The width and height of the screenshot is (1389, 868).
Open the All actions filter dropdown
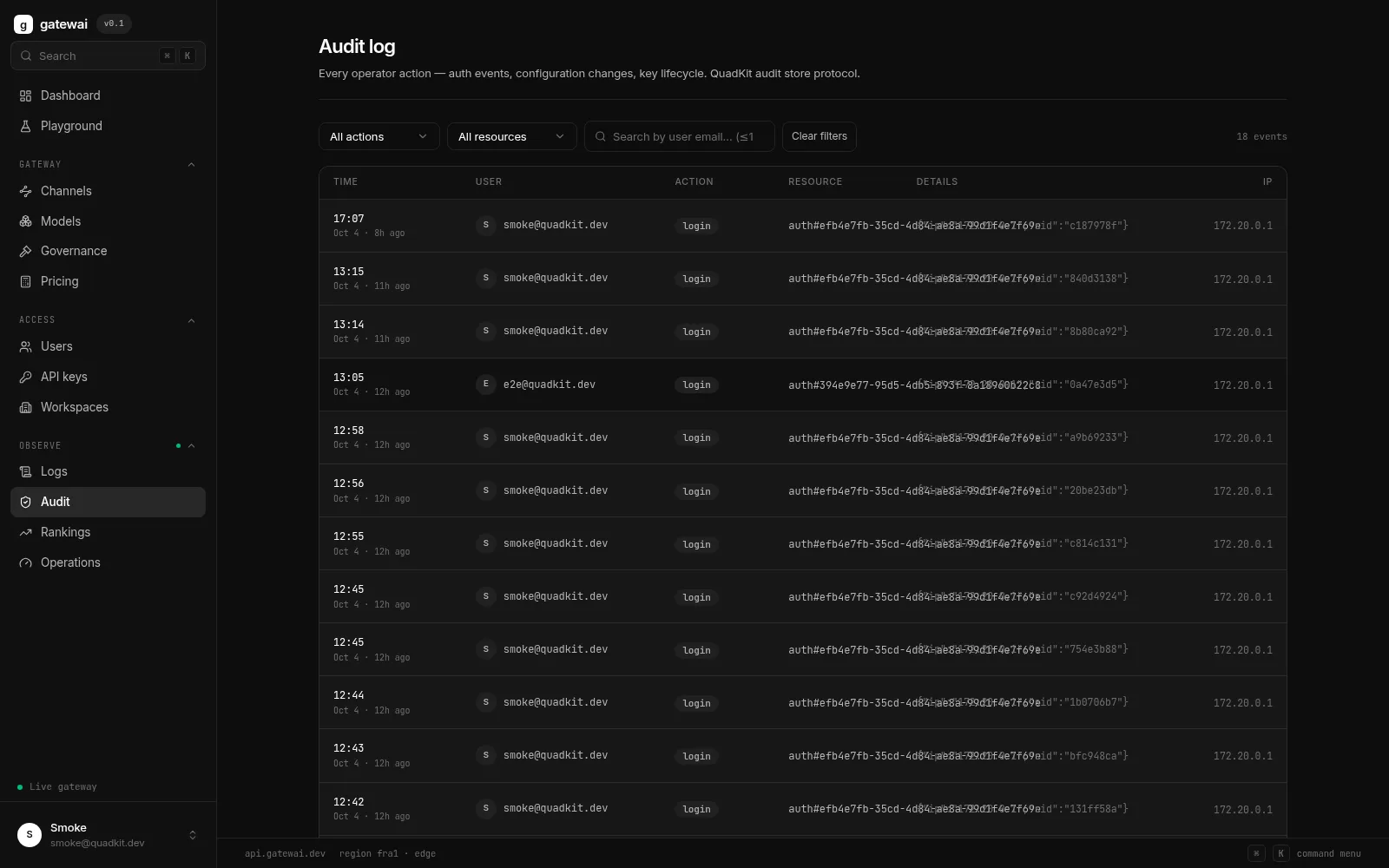point(379,136)
